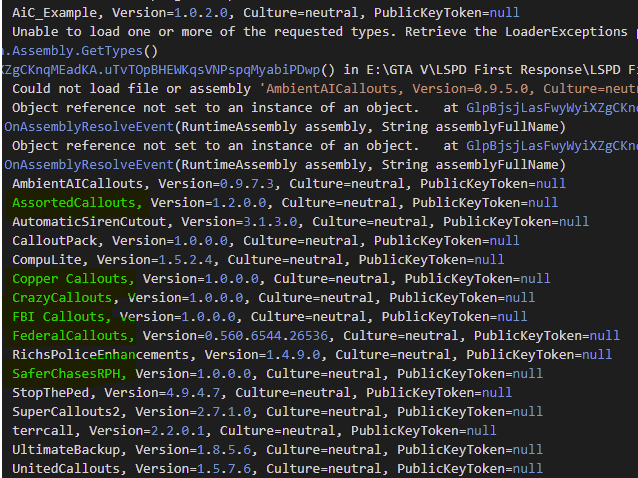Select version '3.1.3.0' of AutomaticSirenCutout
The image size is (638, 478).
click(x=270, y=222)
